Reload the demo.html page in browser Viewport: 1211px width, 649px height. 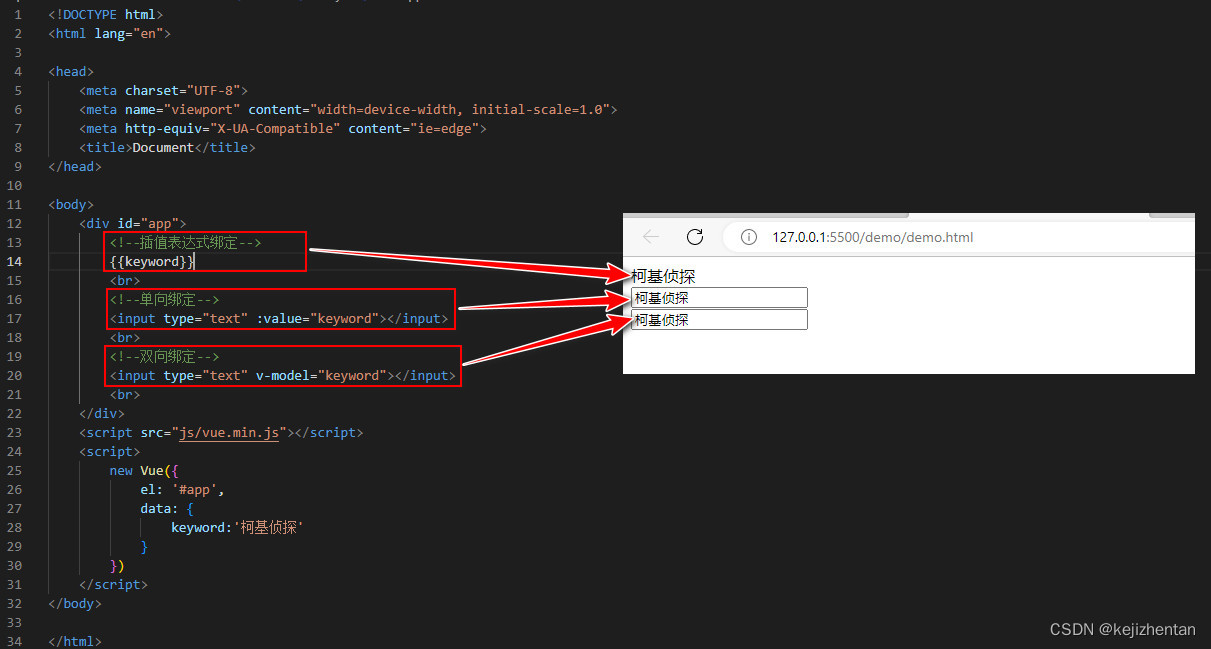pos(695,237)
